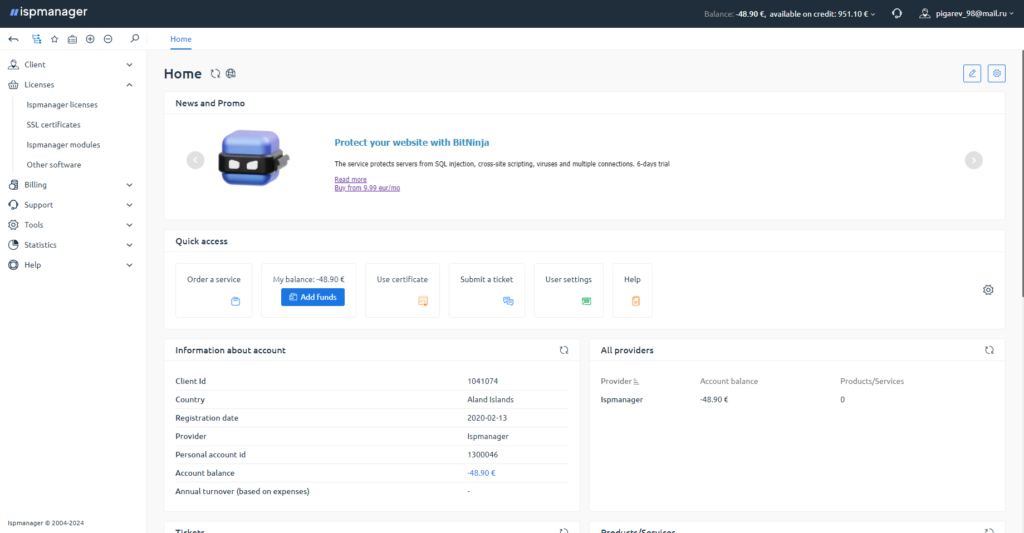This screenshot has height=533, width=1024.
Task: Follow the Buy from 9.99 eur/mo link
Action: [367, 188]
